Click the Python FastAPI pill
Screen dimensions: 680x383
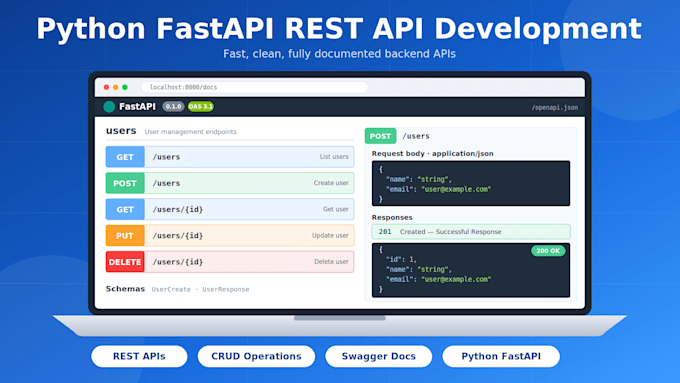[x=501, y=356]
